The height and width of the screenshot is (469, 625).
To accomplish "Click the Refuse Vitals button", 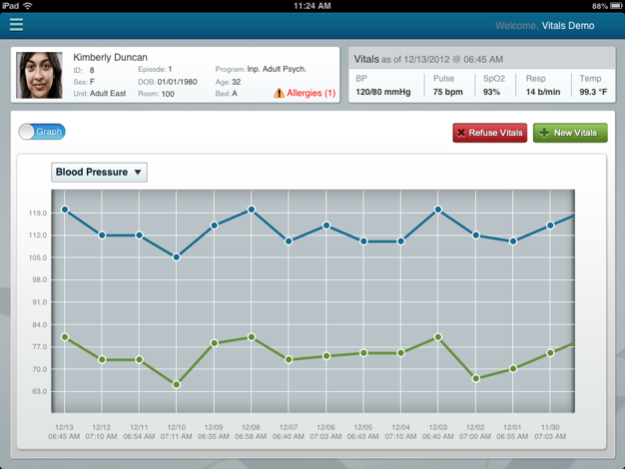I will coord(490,133).
